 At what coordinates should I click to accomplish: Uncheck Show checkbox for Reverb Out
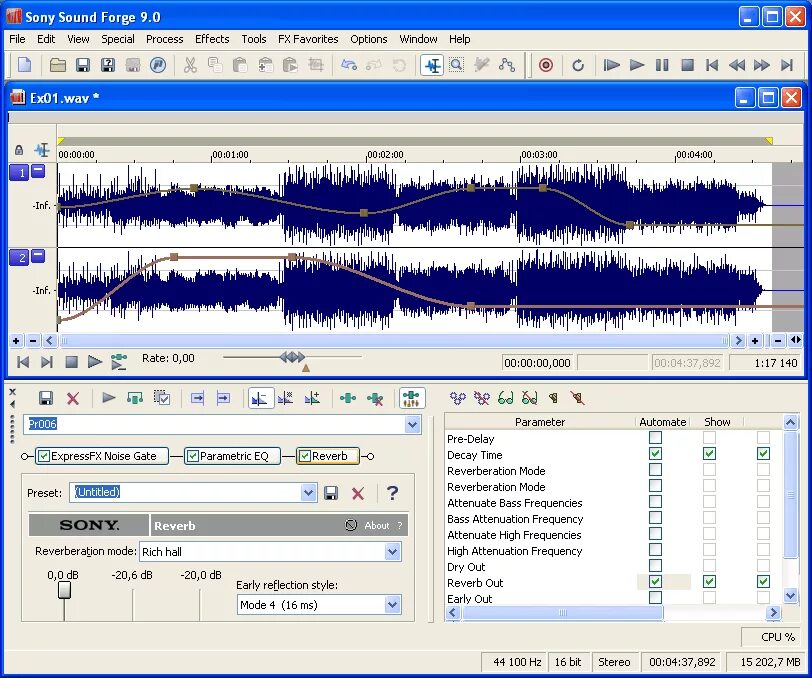[709, 582]
